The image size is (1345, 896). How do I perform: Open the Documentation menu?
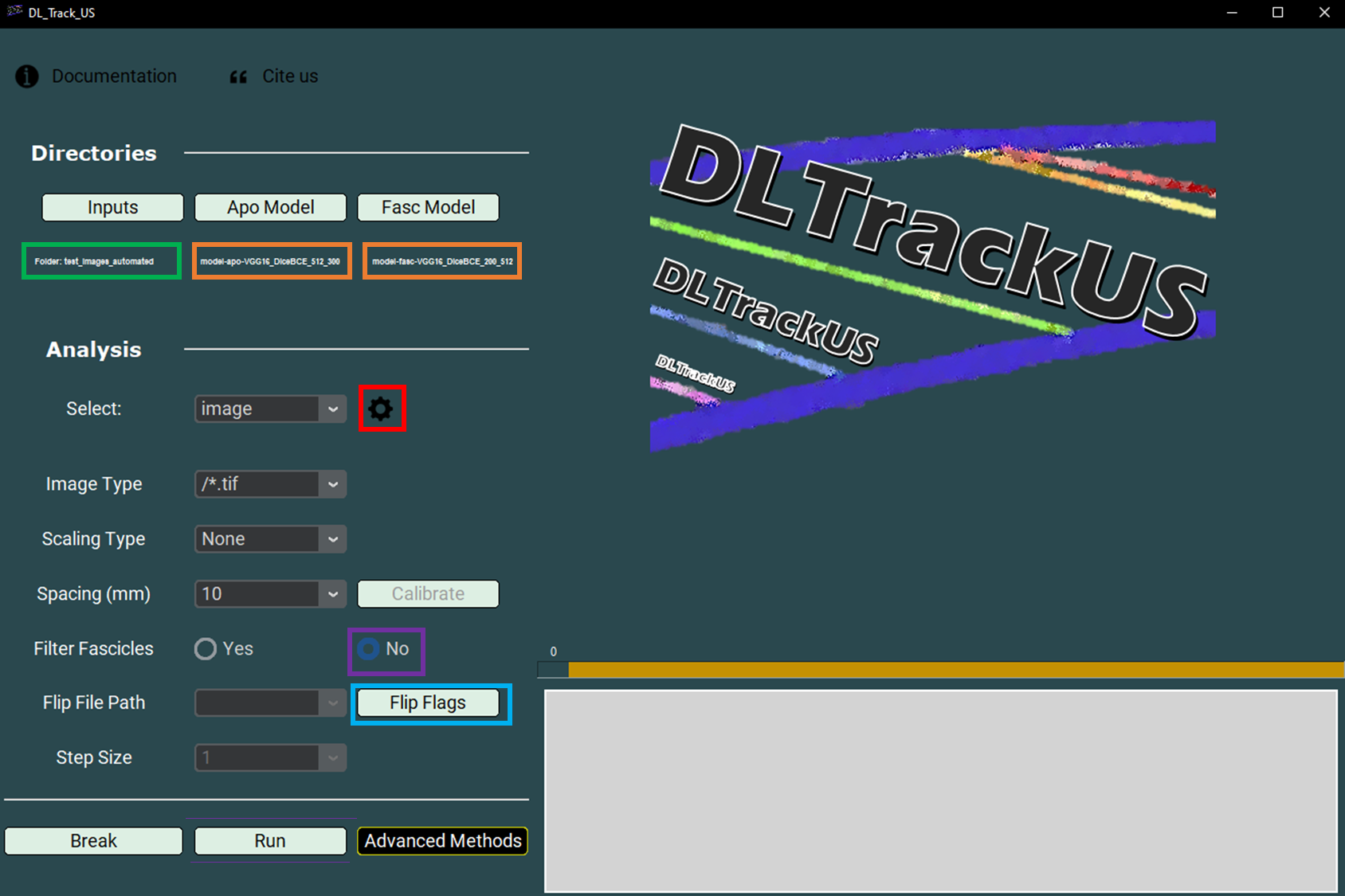click(114, 76)
